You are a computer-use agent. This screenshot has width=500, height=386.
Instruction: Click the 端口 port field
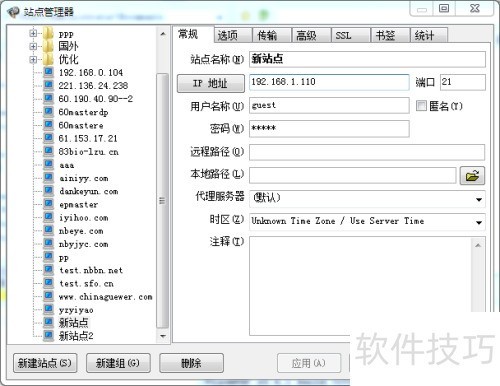click(x=463, y=82)
